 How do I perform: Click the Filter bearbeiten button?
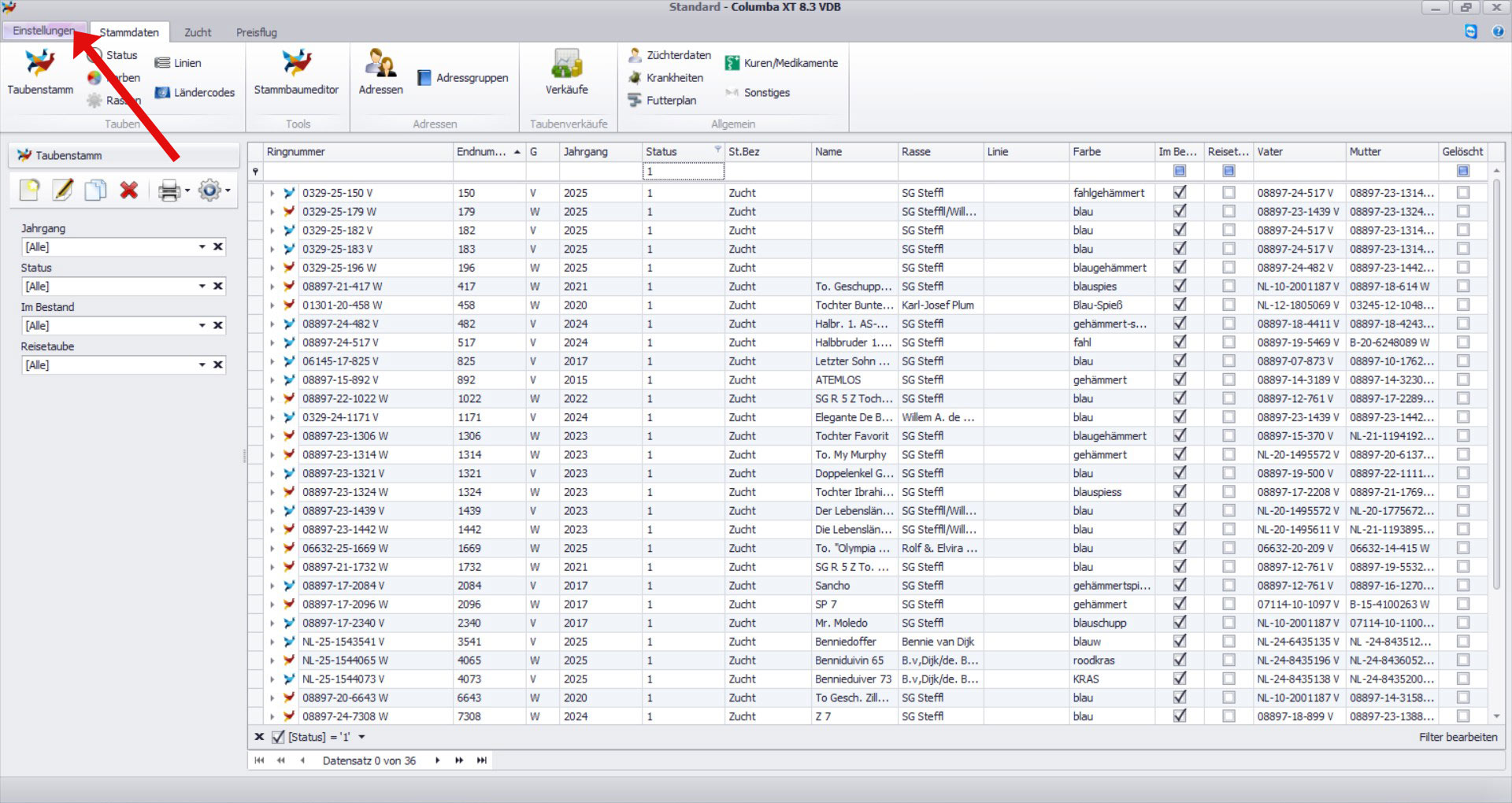pos(1458,738)
